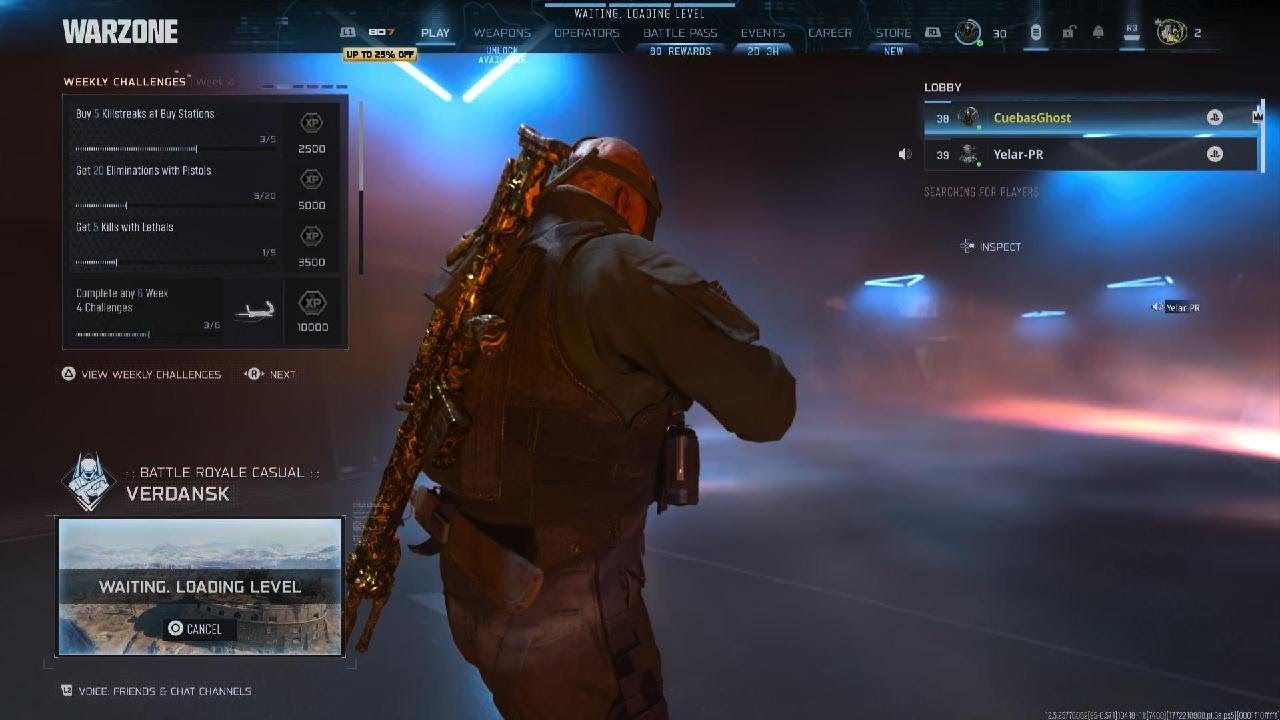Select the PLAY tab
1280x720 pixels.
coord(435,33)
